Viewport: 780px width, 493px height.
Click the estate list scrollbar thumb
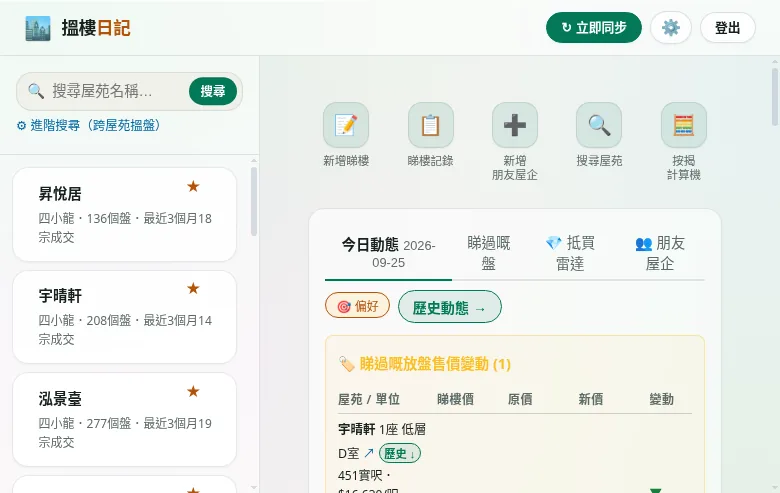click(x=254, y=201)
